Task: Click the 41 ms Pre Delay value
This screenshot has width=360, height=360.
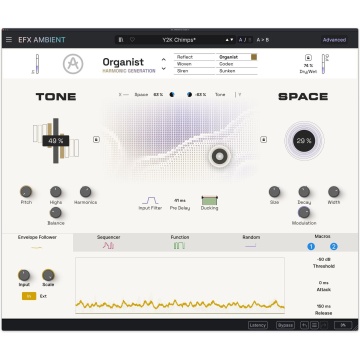Action: (180, 201)
